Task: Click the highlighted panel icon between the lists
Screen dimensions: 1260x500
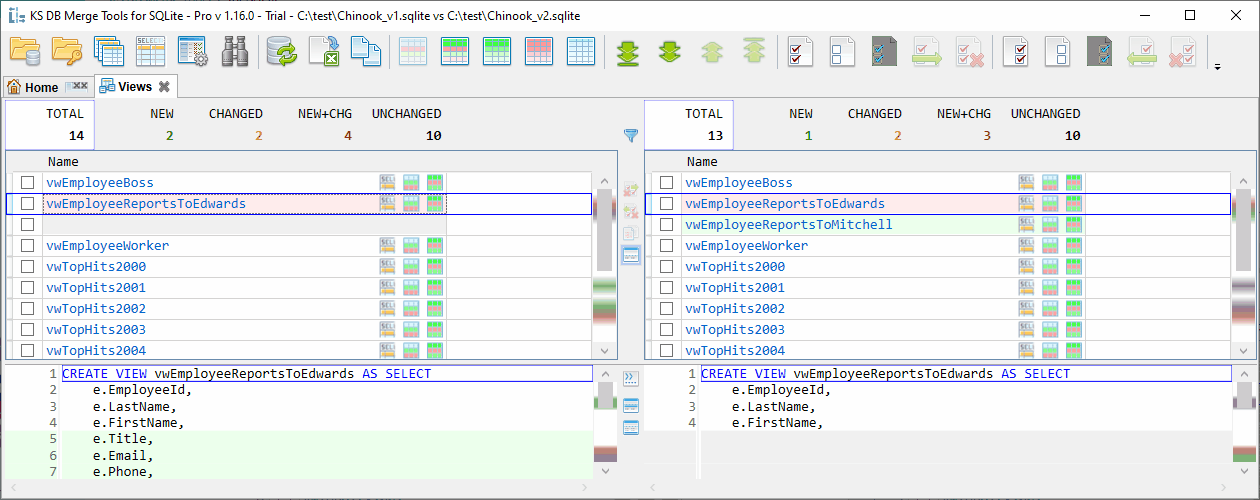Action: (631, 255)
